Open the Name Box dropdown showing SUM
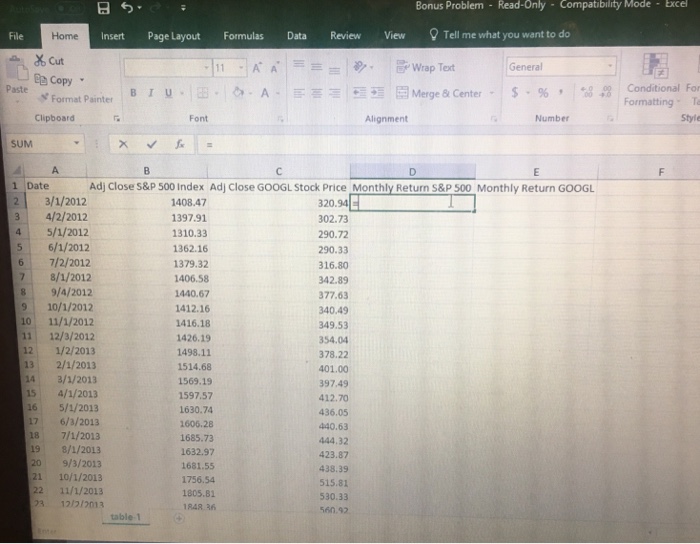The height and width of the screenshot is (544, 700). 76,143
